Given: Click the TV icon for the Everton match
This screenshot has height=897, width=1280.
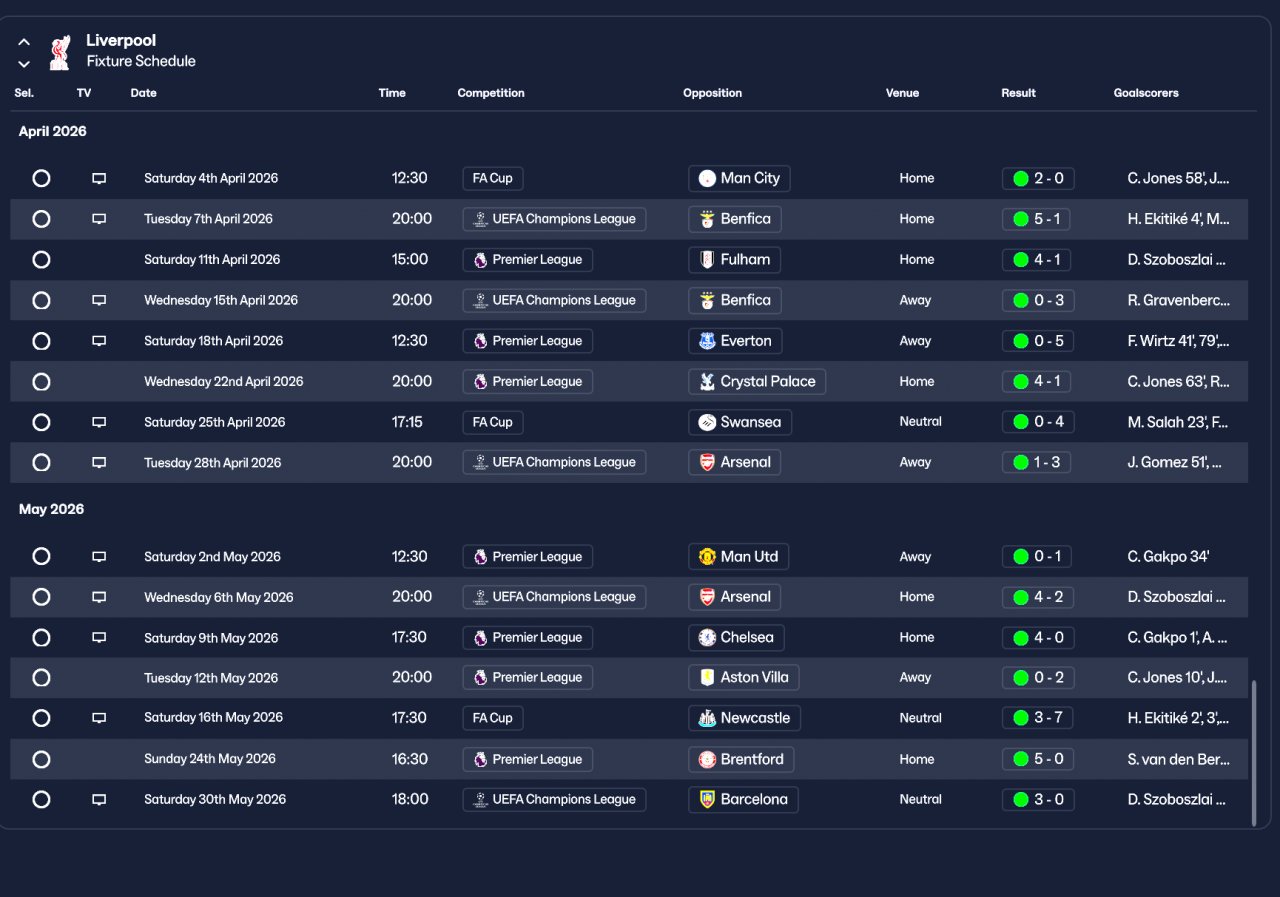Looking at the screenshot, I should pos(99,341).
